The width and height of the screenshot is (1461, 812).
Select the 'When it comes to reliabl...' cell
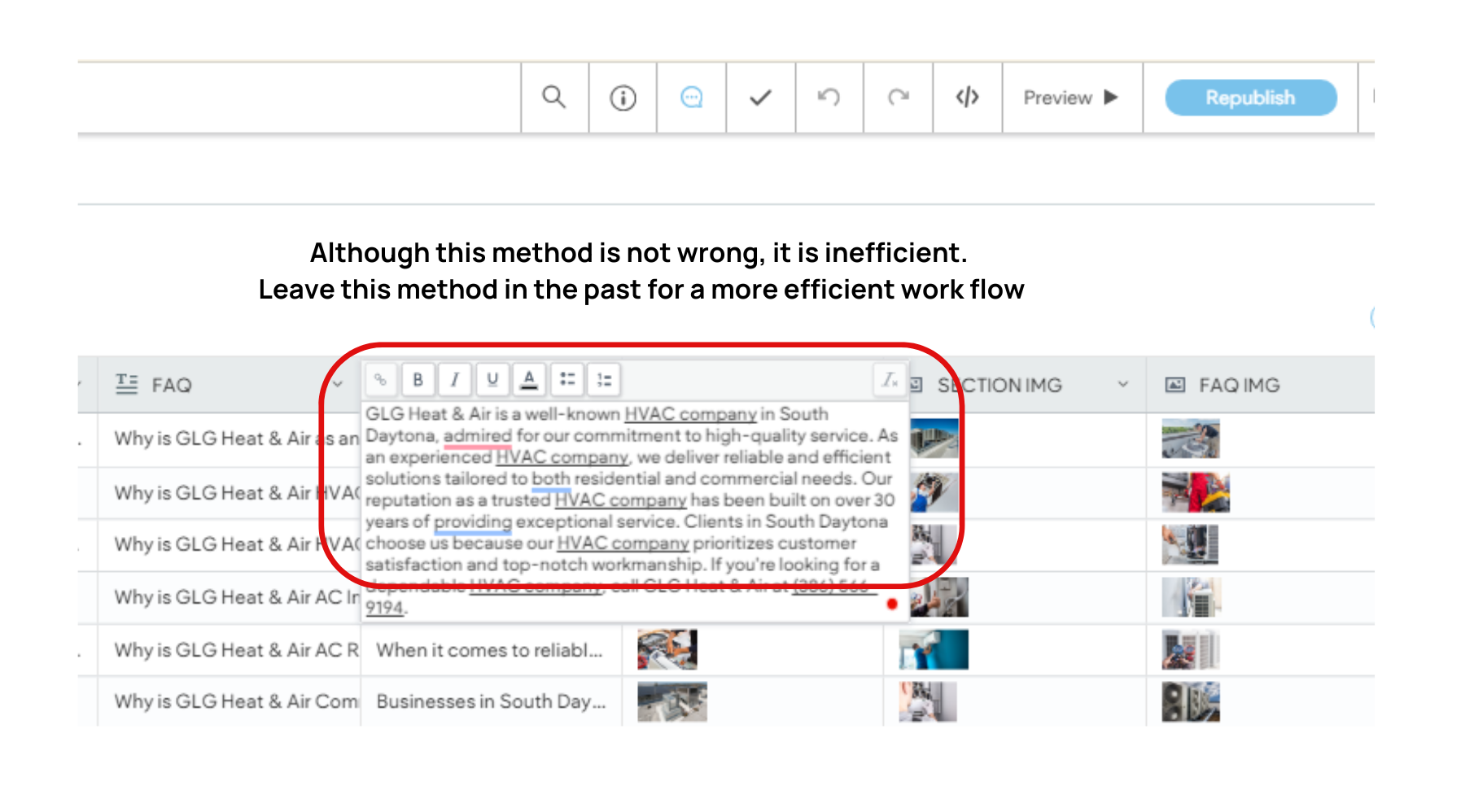point(491,650)
